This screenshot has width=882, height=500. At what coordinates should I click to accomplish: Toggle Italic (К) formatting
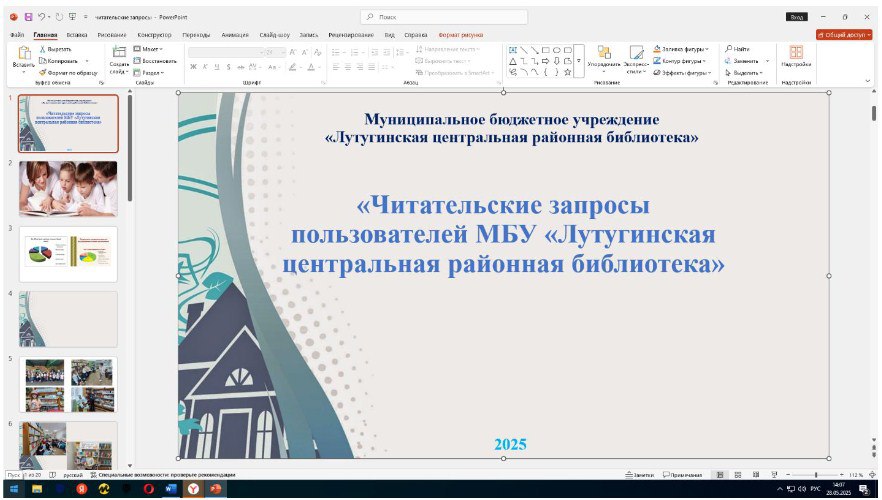[x=205, y=67]
